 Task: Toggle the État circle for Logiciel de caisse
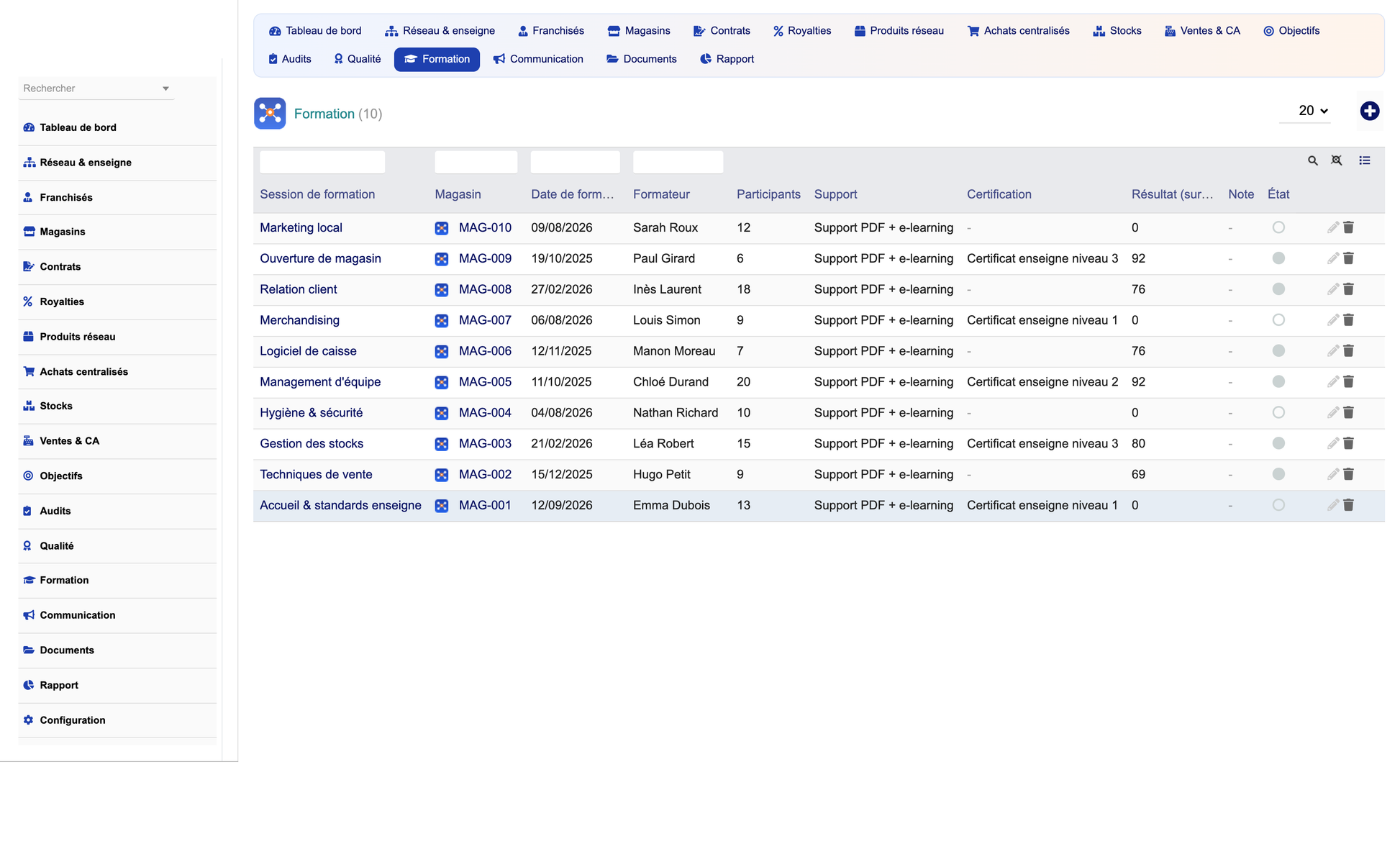[x=1278, y=351]
